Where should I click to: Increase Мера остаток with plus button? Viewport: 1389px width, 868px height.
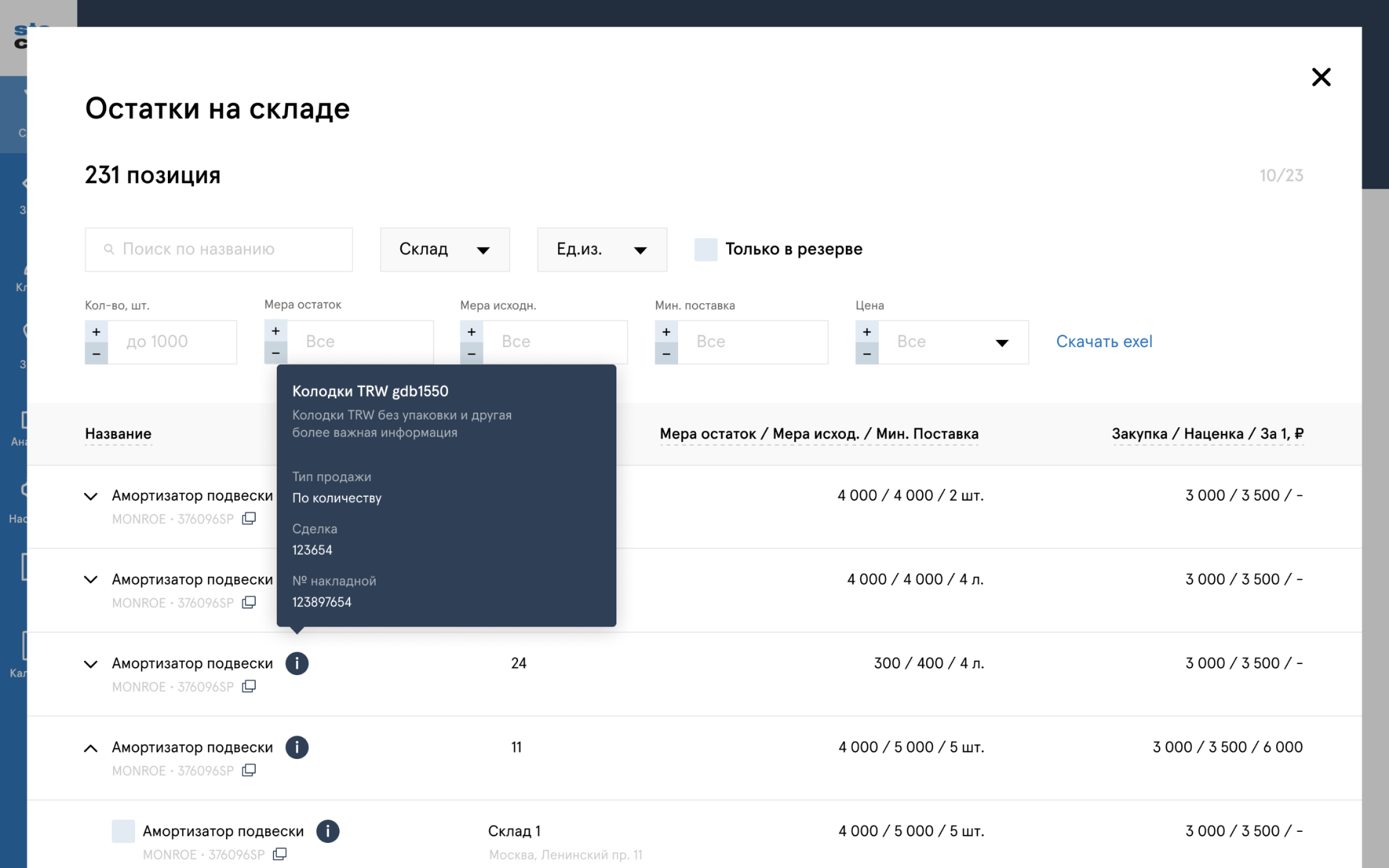[275, 331]
